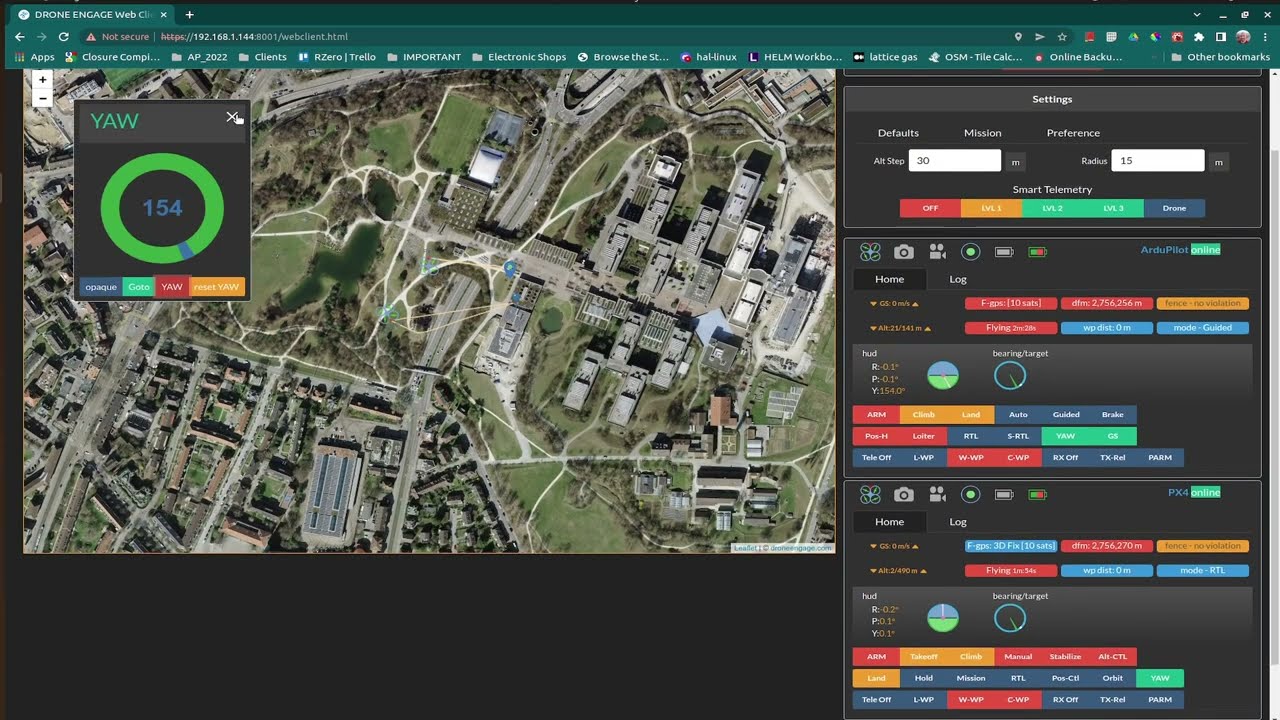Image resolution: width=1280 pixels, height=720 pixels.
Task: Open the Chrome tab search dropdown arrow
Action: [x=1197, y=15]
